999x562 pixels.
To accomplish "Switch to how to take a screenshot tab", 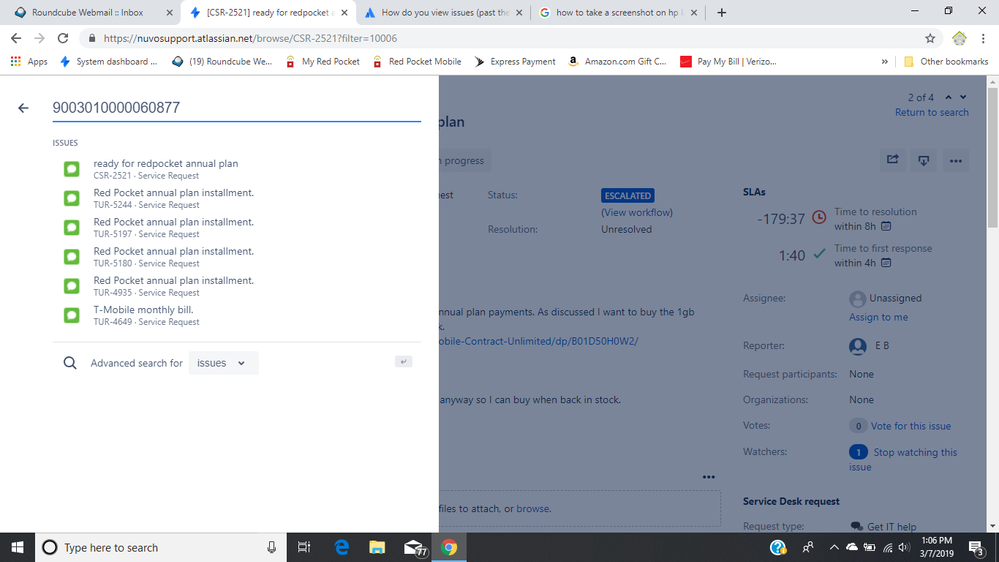I will [617, 12].
